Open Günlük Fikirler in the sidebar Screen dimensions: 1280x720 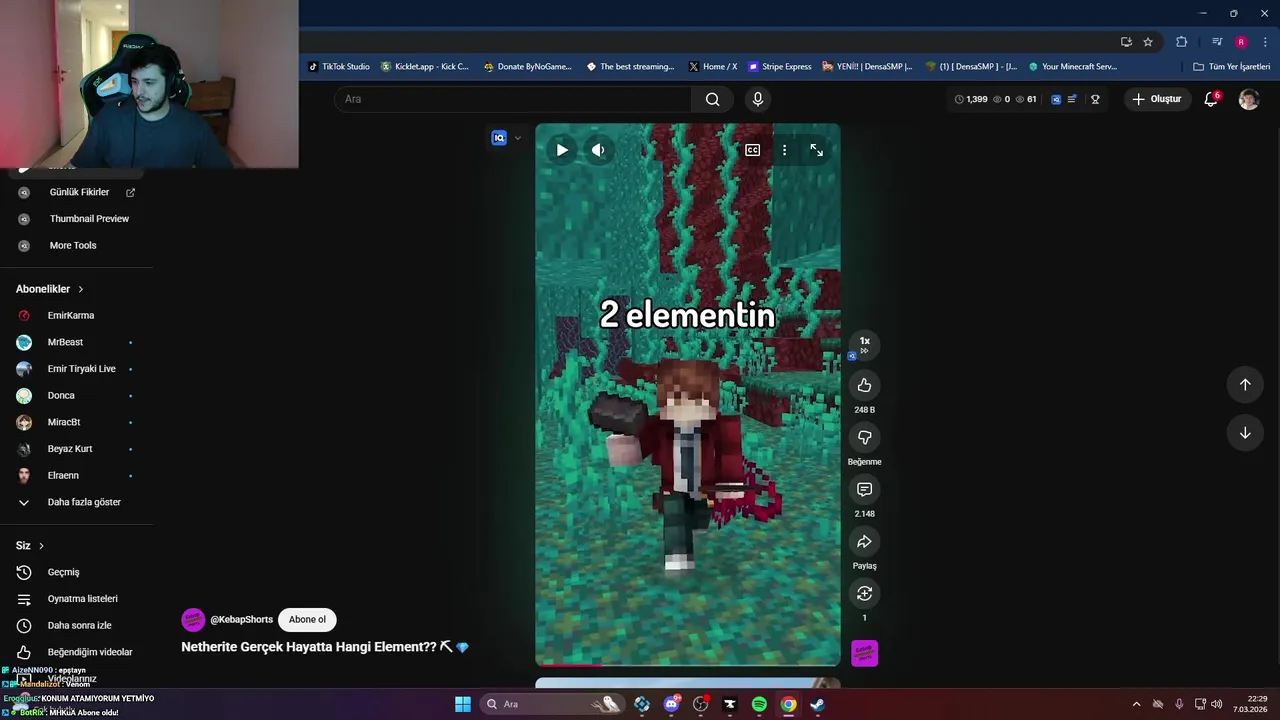(78, 192)
